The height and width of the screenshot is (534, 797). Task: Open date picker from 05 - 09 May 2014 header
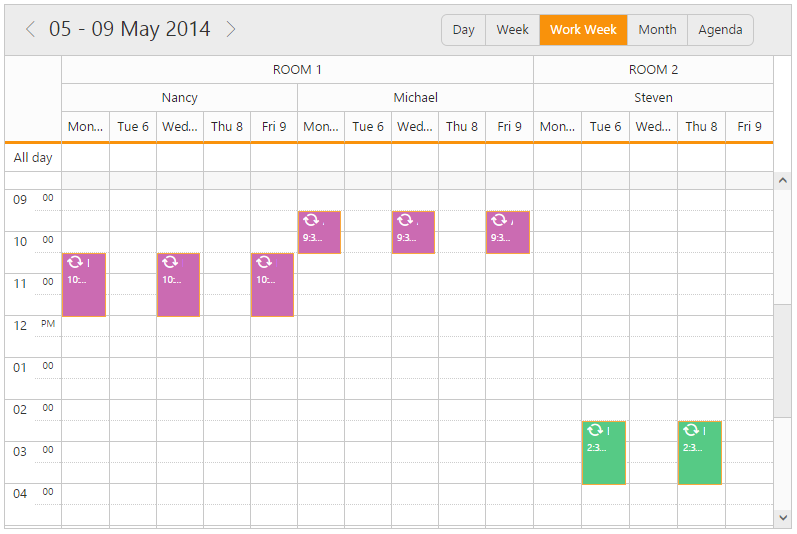[130, 30]
